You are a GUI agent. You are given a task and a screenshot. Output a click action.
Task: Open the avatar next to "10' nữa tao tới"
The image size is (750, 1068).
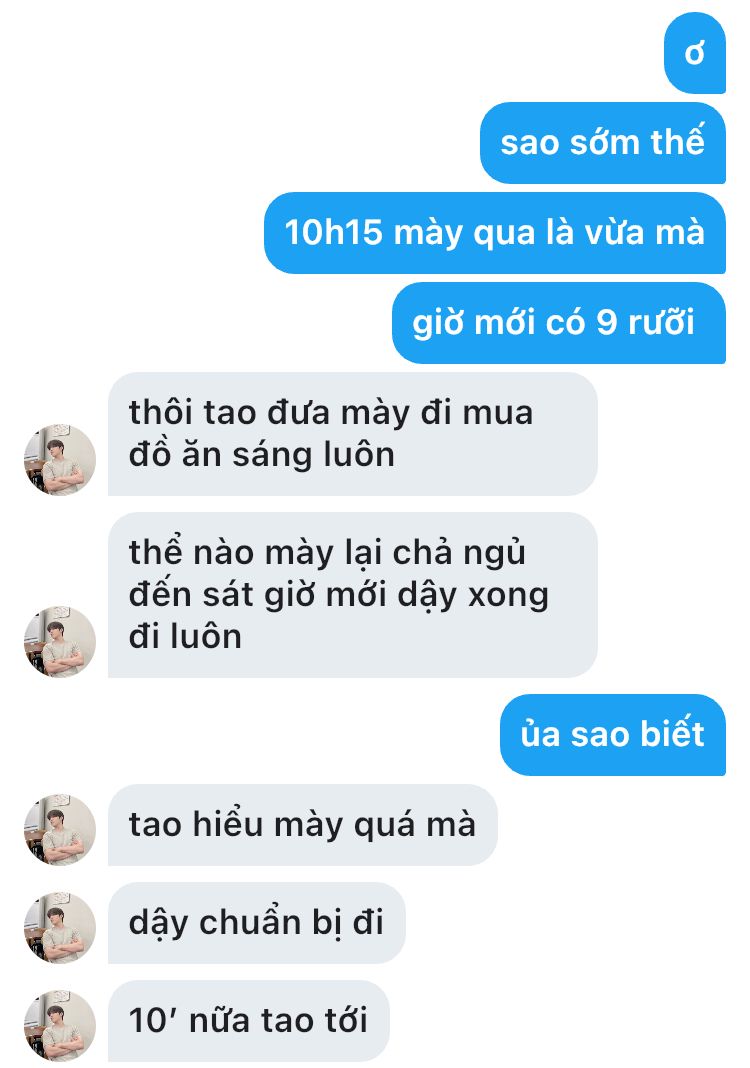point(60,1026)
